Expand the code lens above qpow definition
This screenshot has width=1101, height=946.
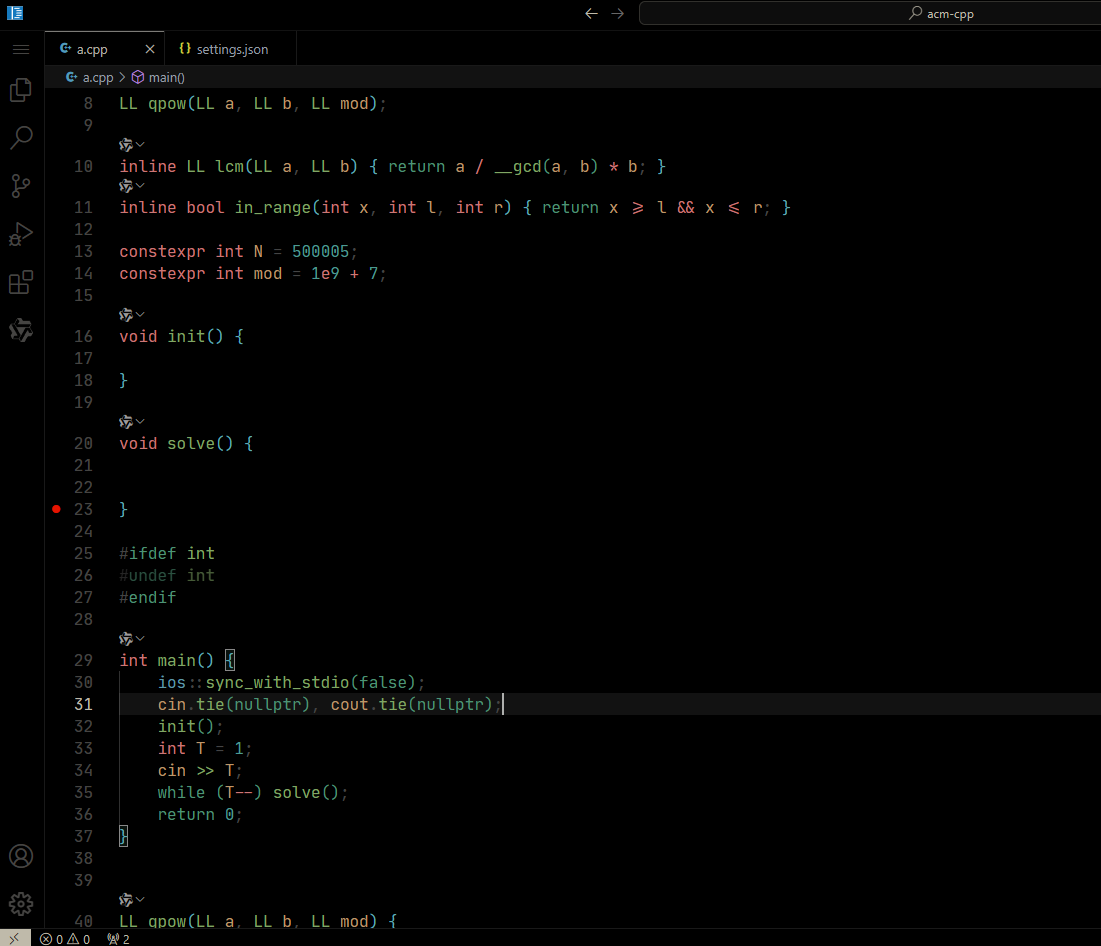tap(132, 900)
